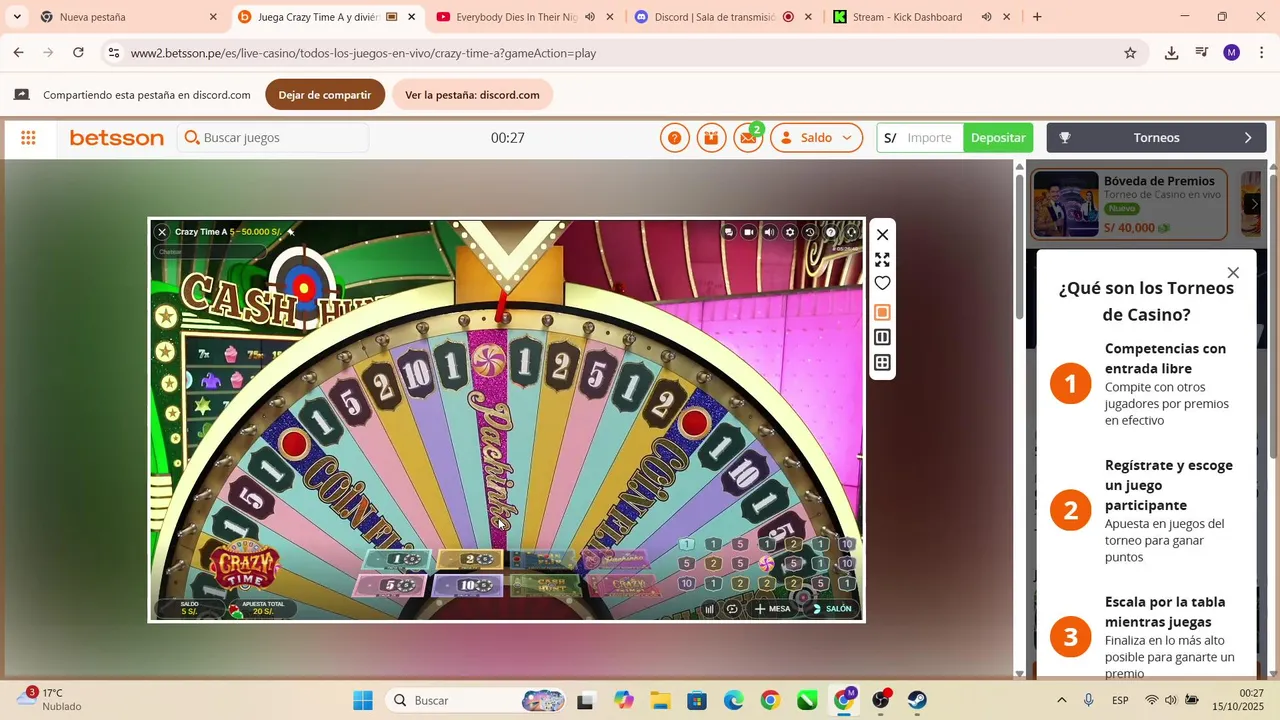Screen dimensions: 1280x720
Task: Click the autoplay loop icon
Action: tap(732, 609)
